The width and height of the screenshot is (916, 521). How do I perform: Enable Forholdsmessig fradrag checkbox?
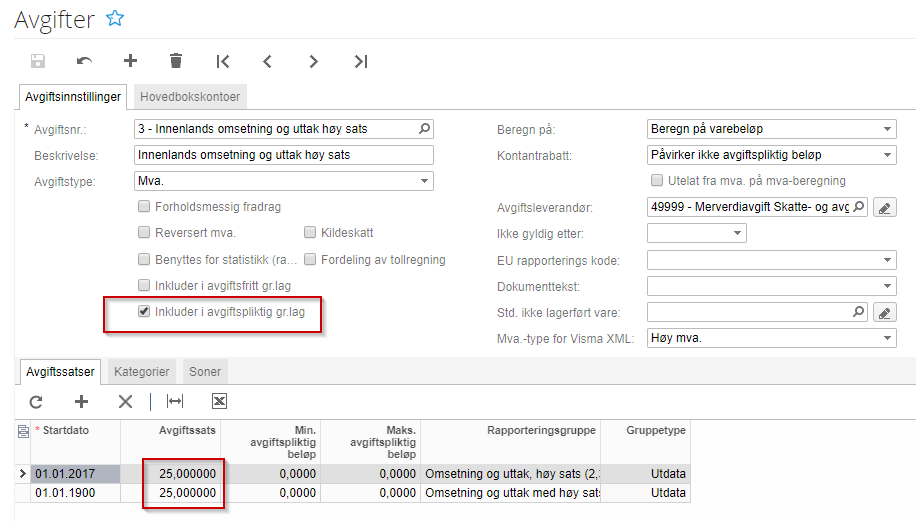(x=145, y=207)
